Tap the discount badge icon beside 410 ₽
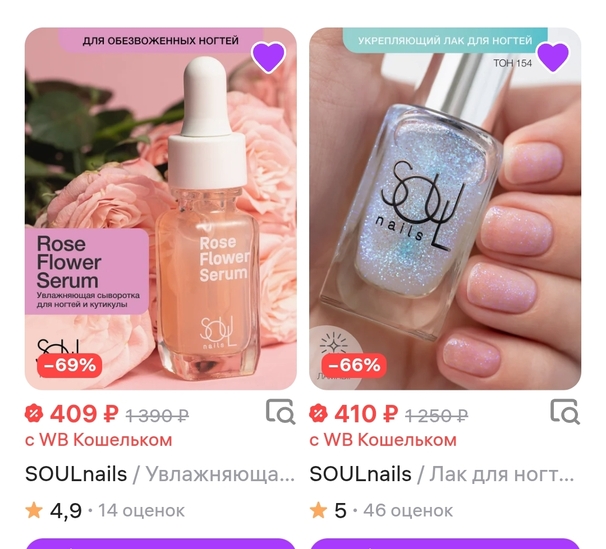The width and height of the screenshot is (606, 549). point(318,414)
